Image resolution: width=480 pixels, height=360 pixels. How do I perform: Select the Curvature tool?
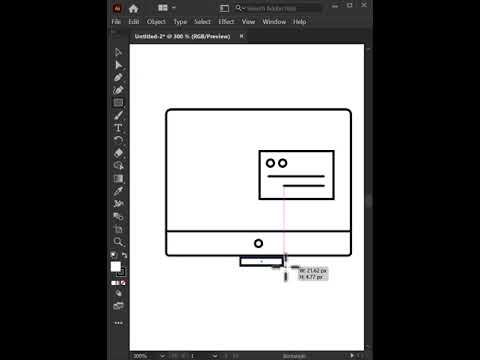click(118, 90)
